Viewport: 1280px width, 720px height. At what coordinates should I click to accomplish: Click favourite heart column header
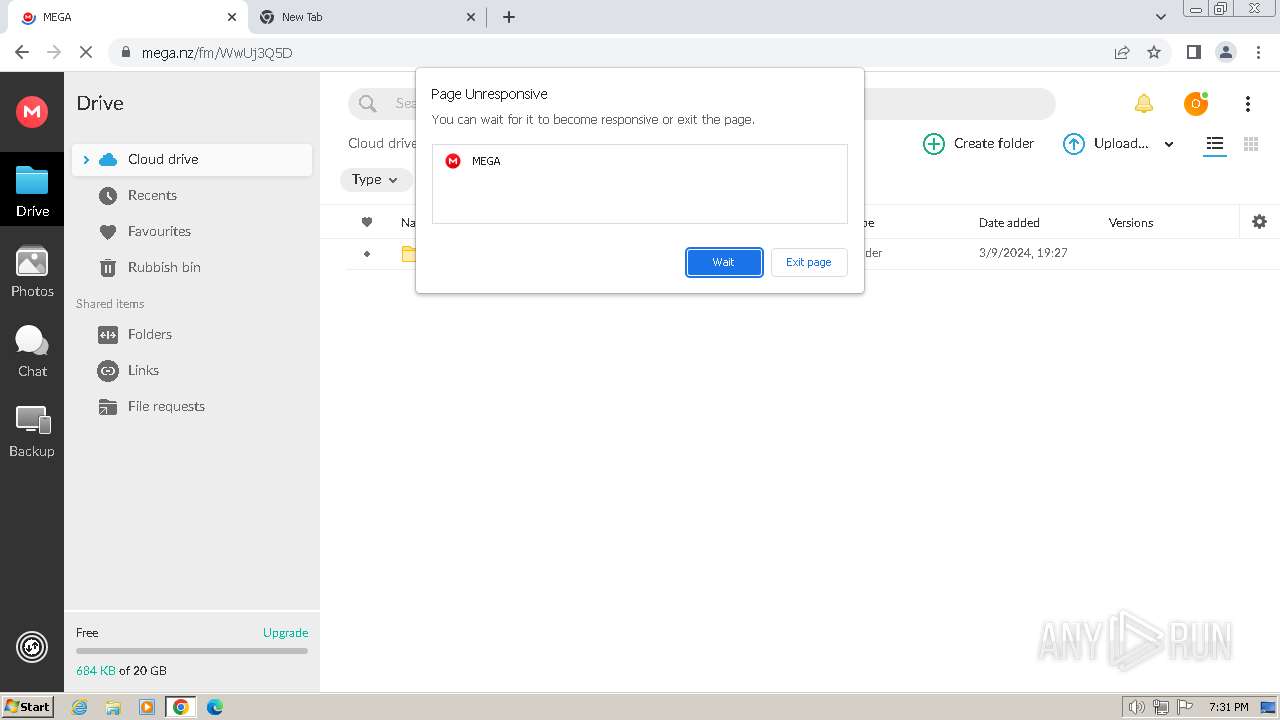point(367,222)
